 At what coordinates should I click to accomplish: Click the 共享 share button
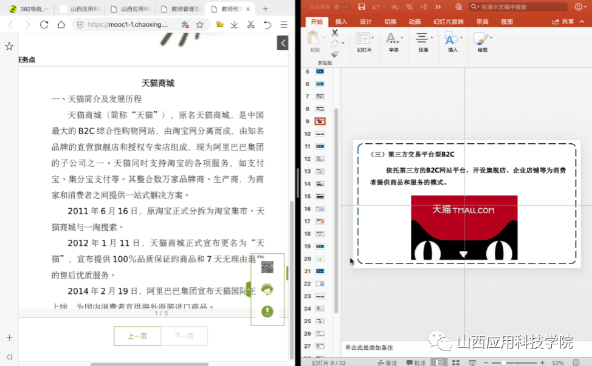tap(563, 22)
